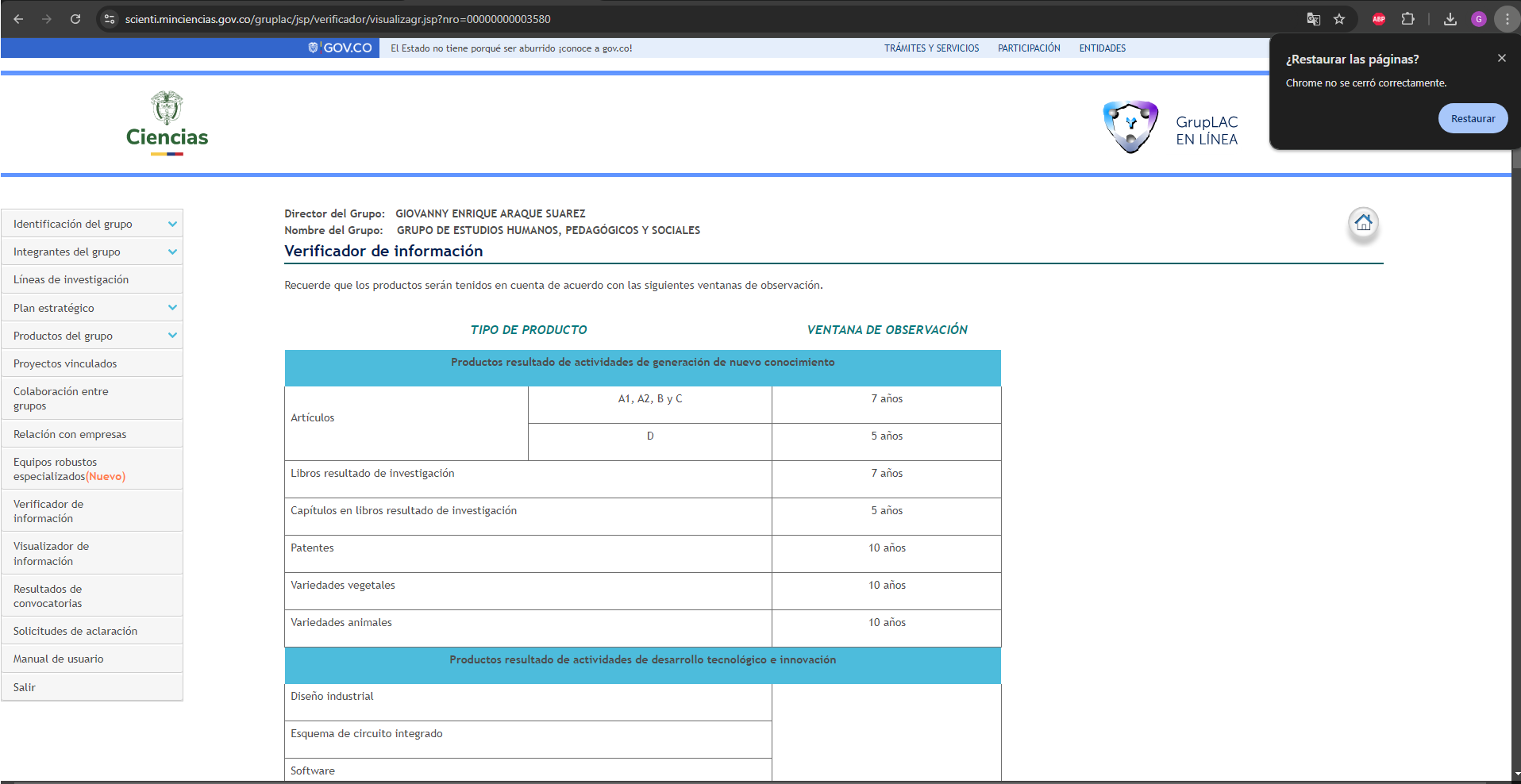Expand Integrantes del grupo section
This screenshot has height=784, width=1521.
coord(172,252)
